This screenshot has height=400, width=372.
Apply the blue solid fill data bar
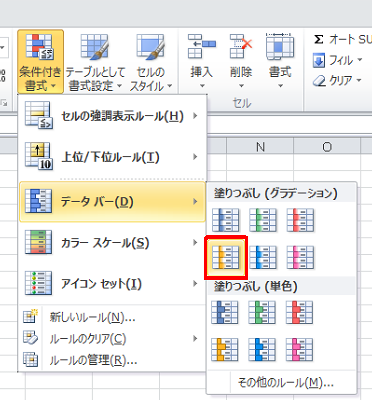tap(225, 312)
